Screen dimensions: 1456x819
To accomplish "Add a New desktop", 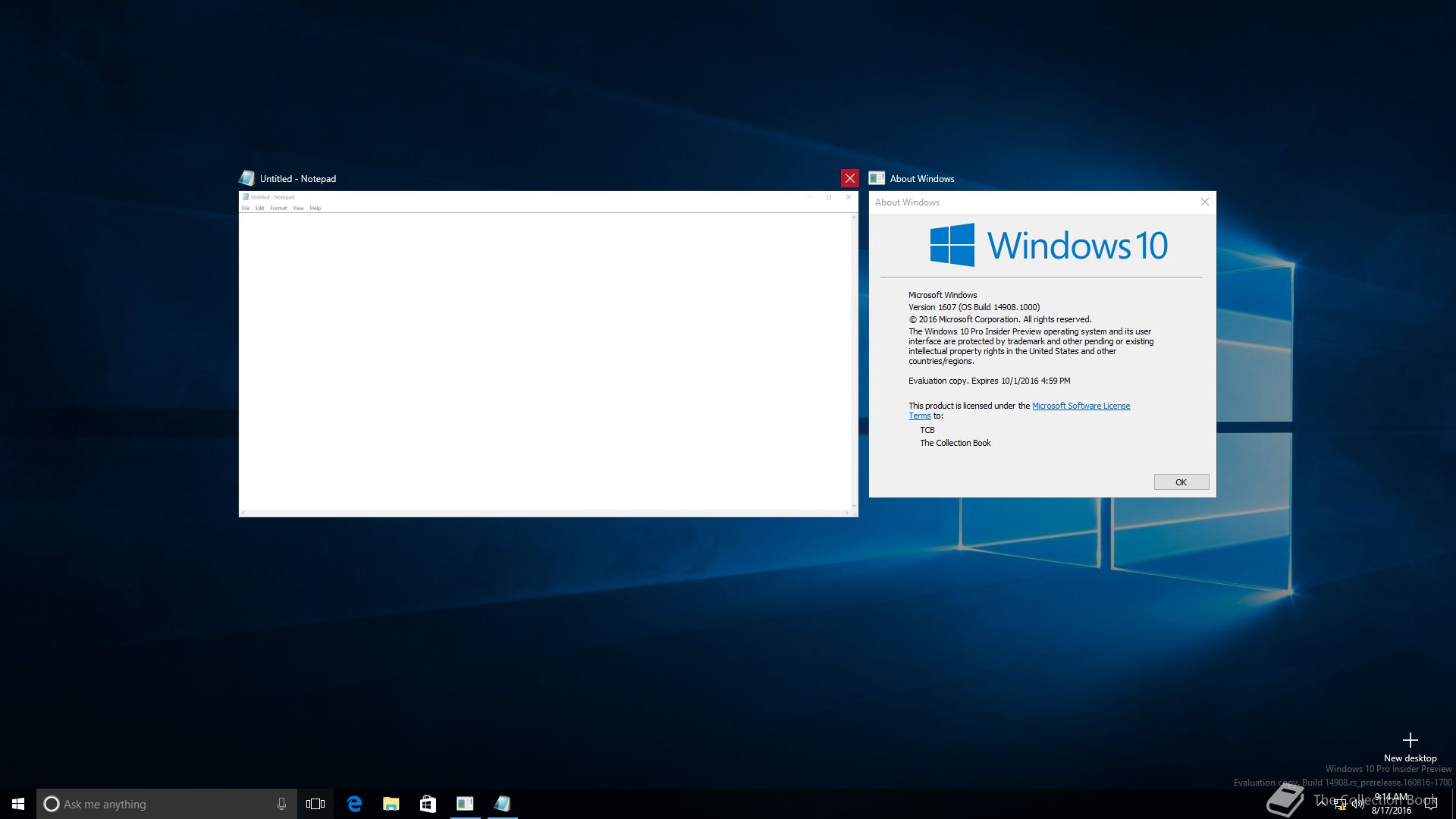I will click(x=1410, y=747).
